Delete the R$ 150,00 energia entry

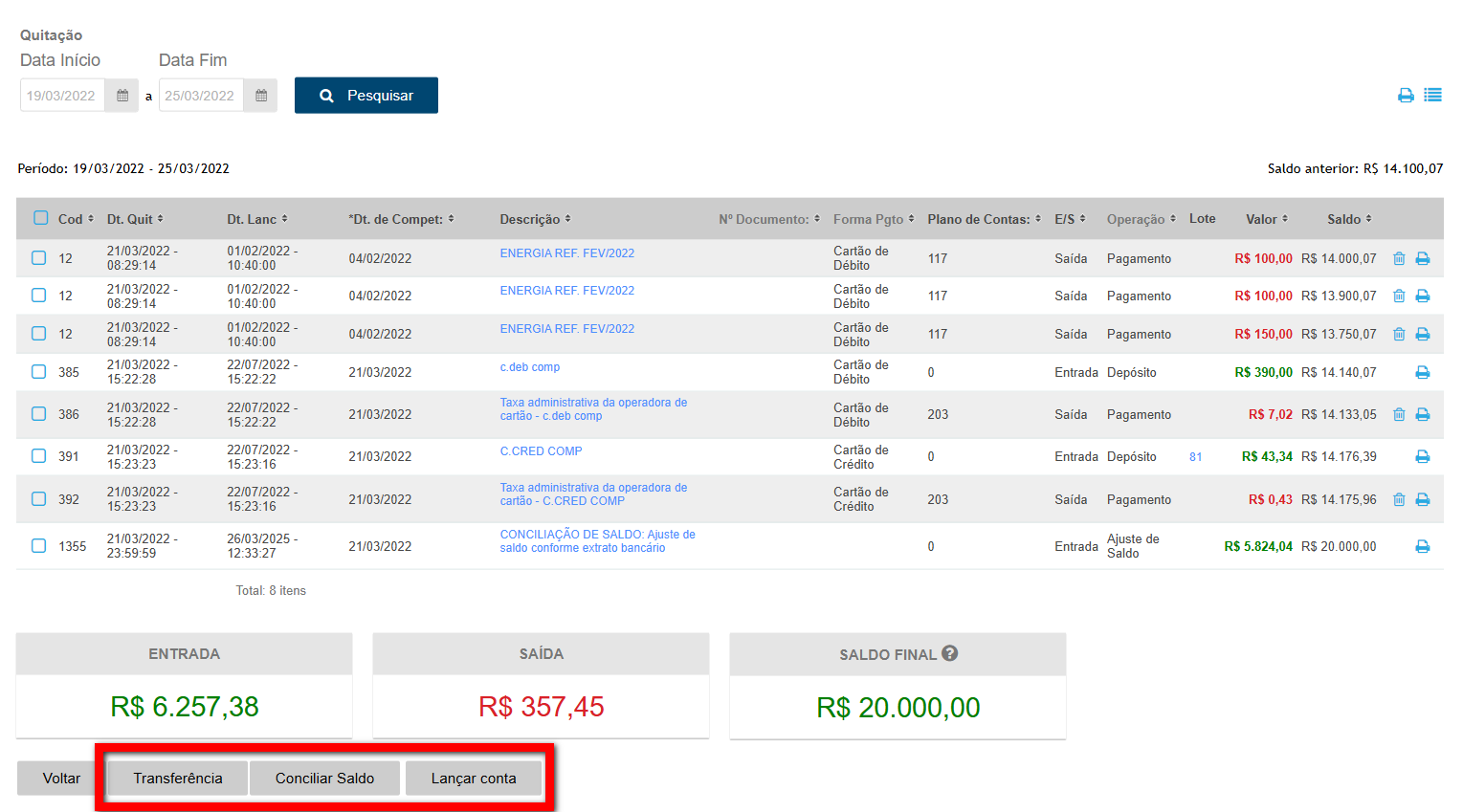pos(1399,334)
